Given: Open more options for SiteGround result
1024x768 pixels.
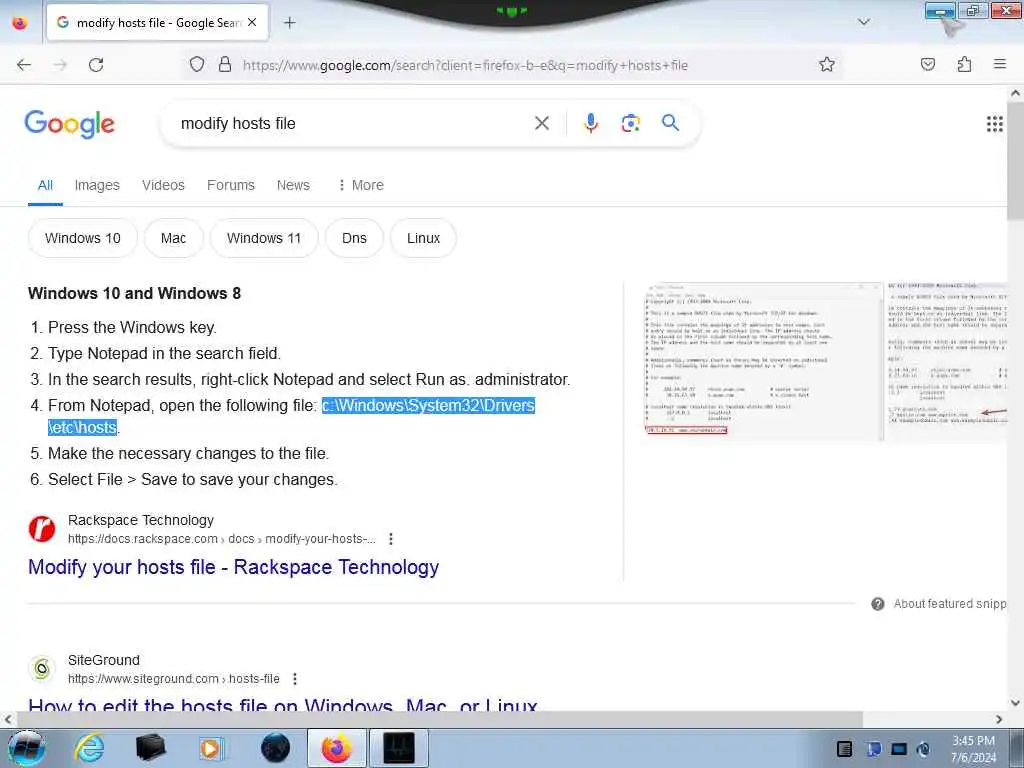Looking at the screenshot, I should tap(295, 679).
